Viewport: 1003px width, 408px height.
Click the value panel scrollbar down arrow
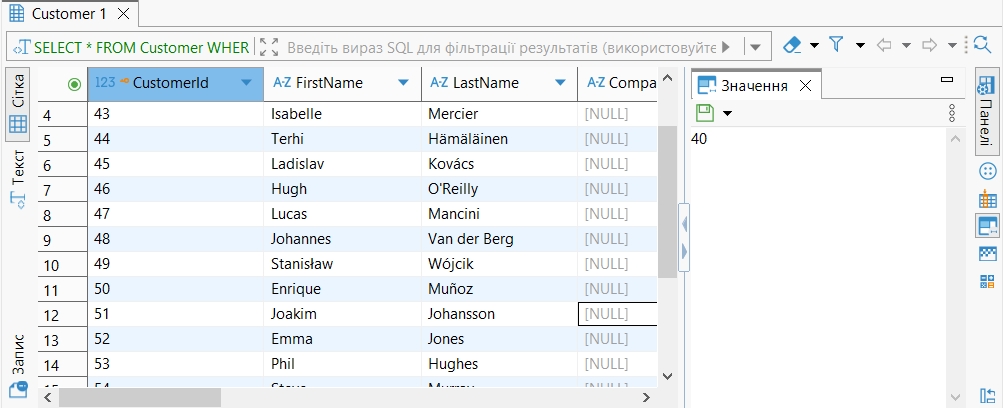pos(956,397)
